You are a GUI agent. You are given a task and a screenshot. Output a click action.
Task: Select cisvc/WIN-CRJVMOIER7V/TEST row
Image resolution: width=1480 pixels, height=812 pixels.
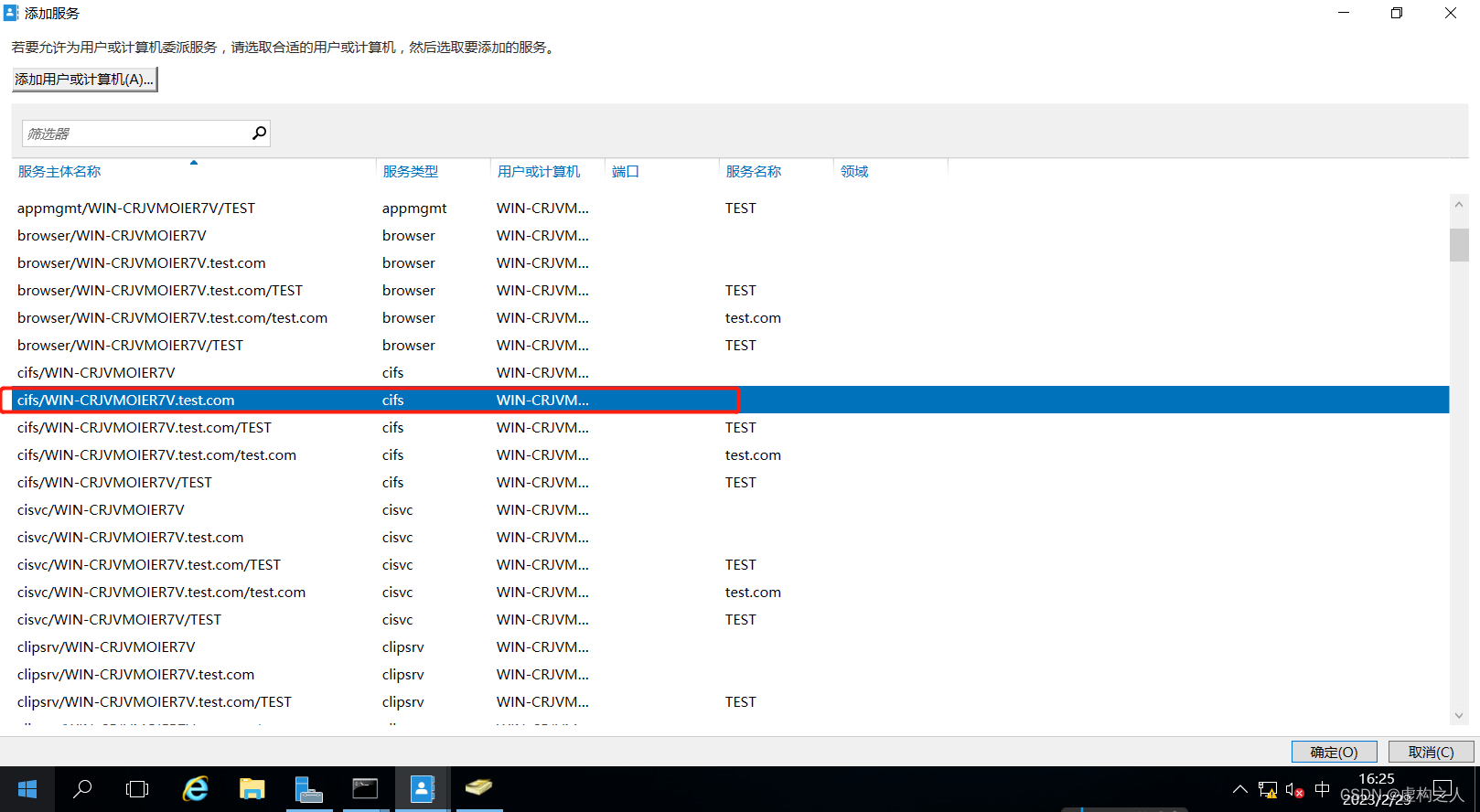pos(730,619)
